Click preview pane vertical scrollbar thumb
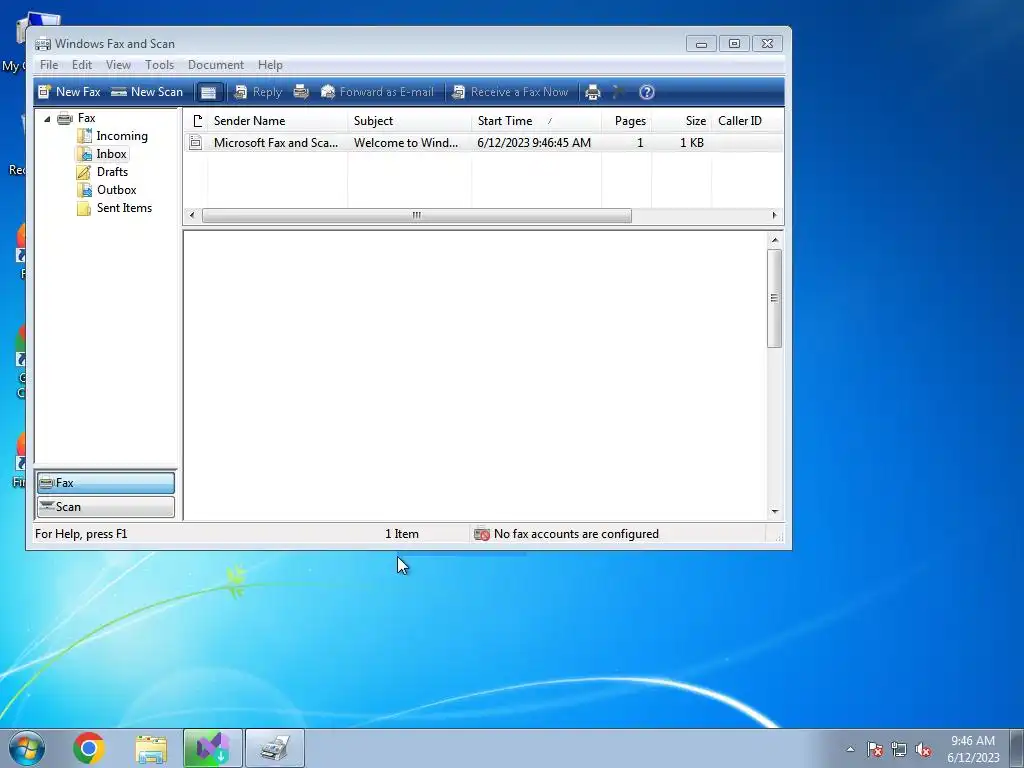The width and height of the screenshot is (1024, 768). 775,298
